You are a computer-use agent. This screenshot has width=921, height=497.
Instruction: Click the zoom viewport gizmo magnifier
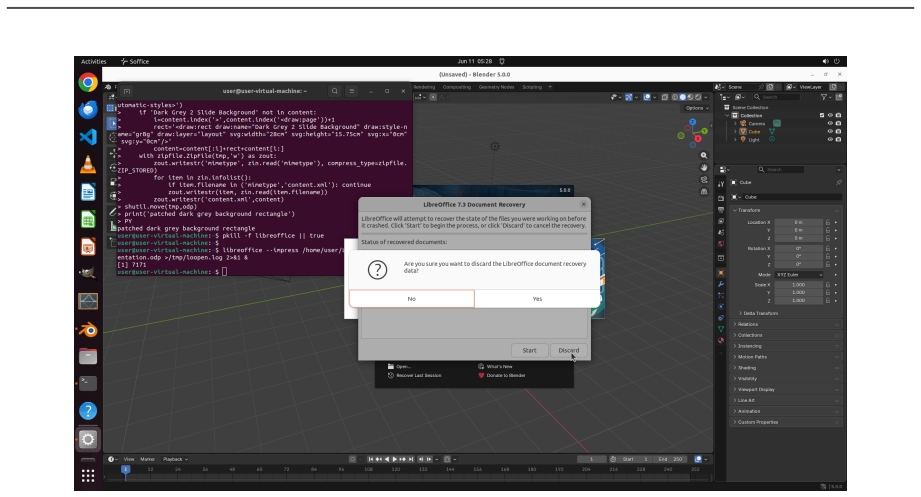click(704, 156)
